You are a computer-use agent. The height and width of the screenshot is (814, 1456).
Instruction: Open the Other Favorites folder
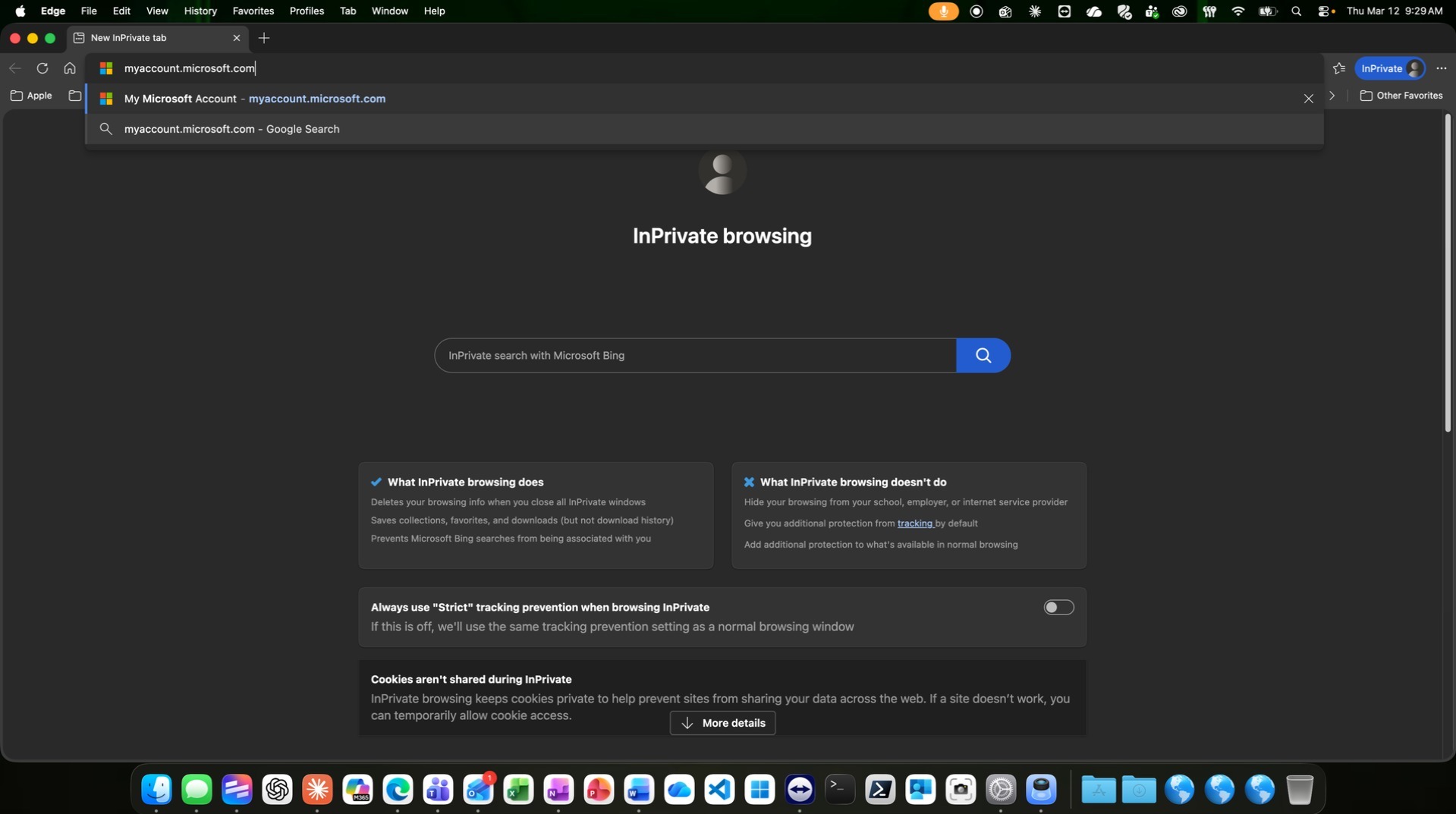(x=1401, y=96)
